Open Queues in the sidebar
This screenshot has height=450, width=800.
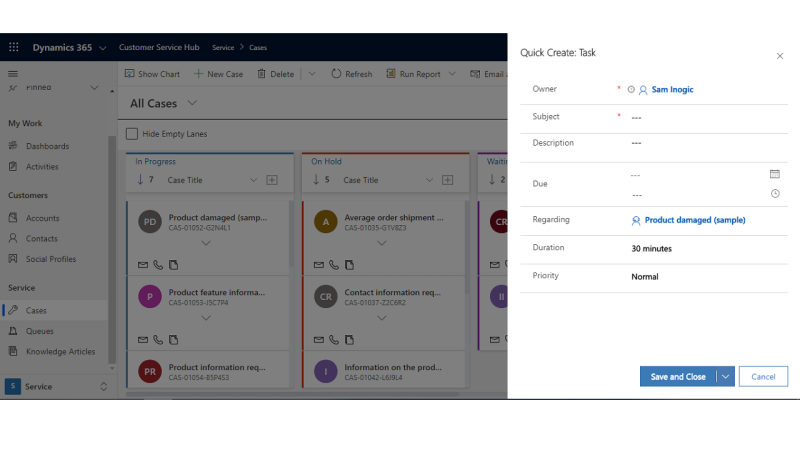40,331
